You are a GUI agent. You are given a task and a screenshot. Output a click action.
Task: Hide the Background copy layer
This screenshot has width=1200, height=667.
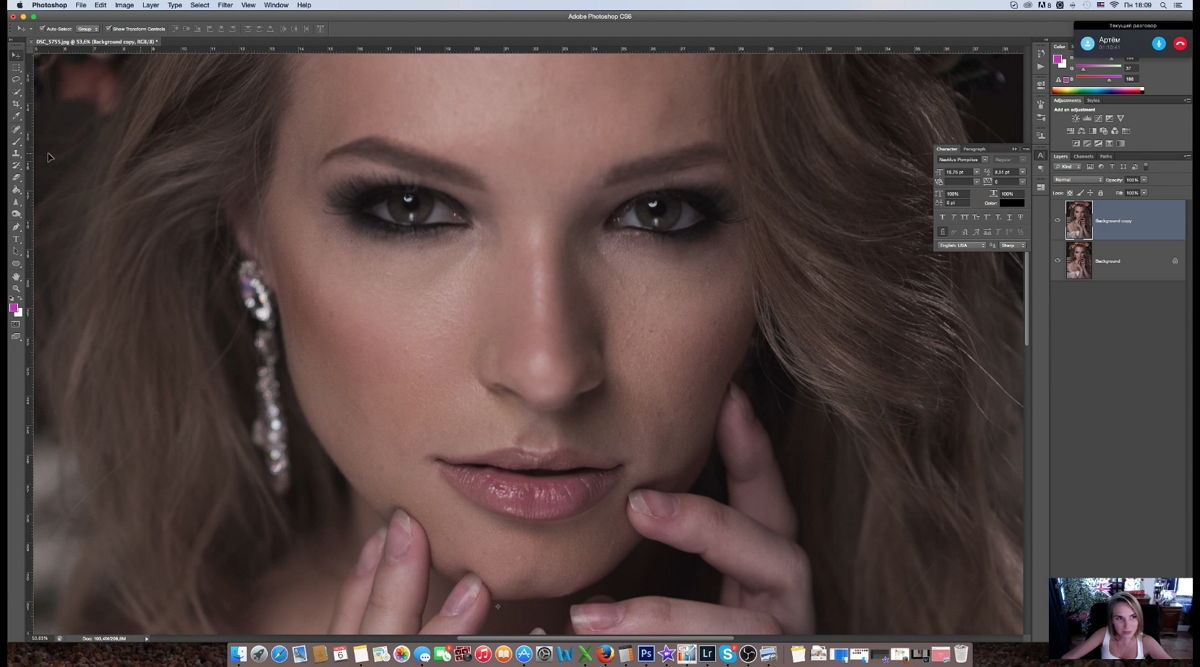pos(1057,220)
